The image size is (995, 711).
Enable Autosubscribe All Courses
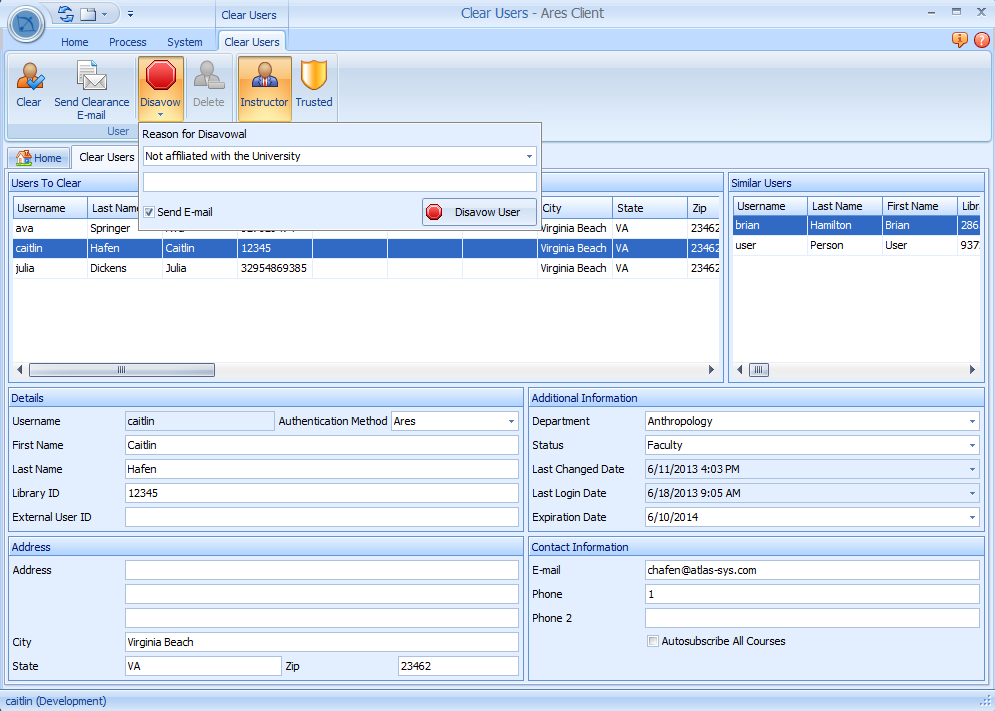(x=652, y=641)
